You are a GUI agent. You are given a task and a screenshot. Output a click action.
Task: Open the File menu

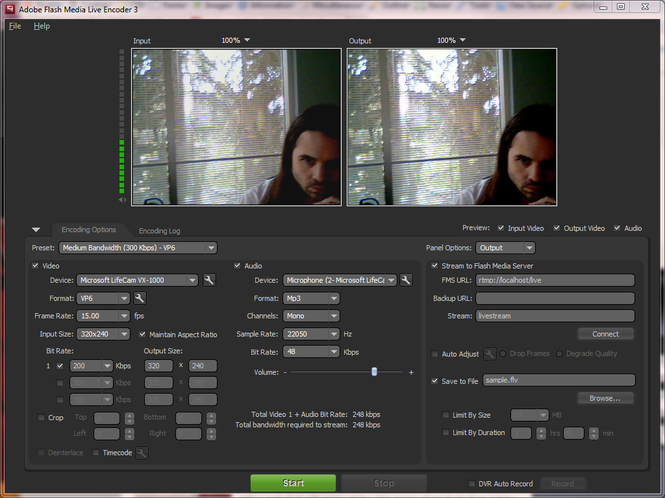point(15,26)
